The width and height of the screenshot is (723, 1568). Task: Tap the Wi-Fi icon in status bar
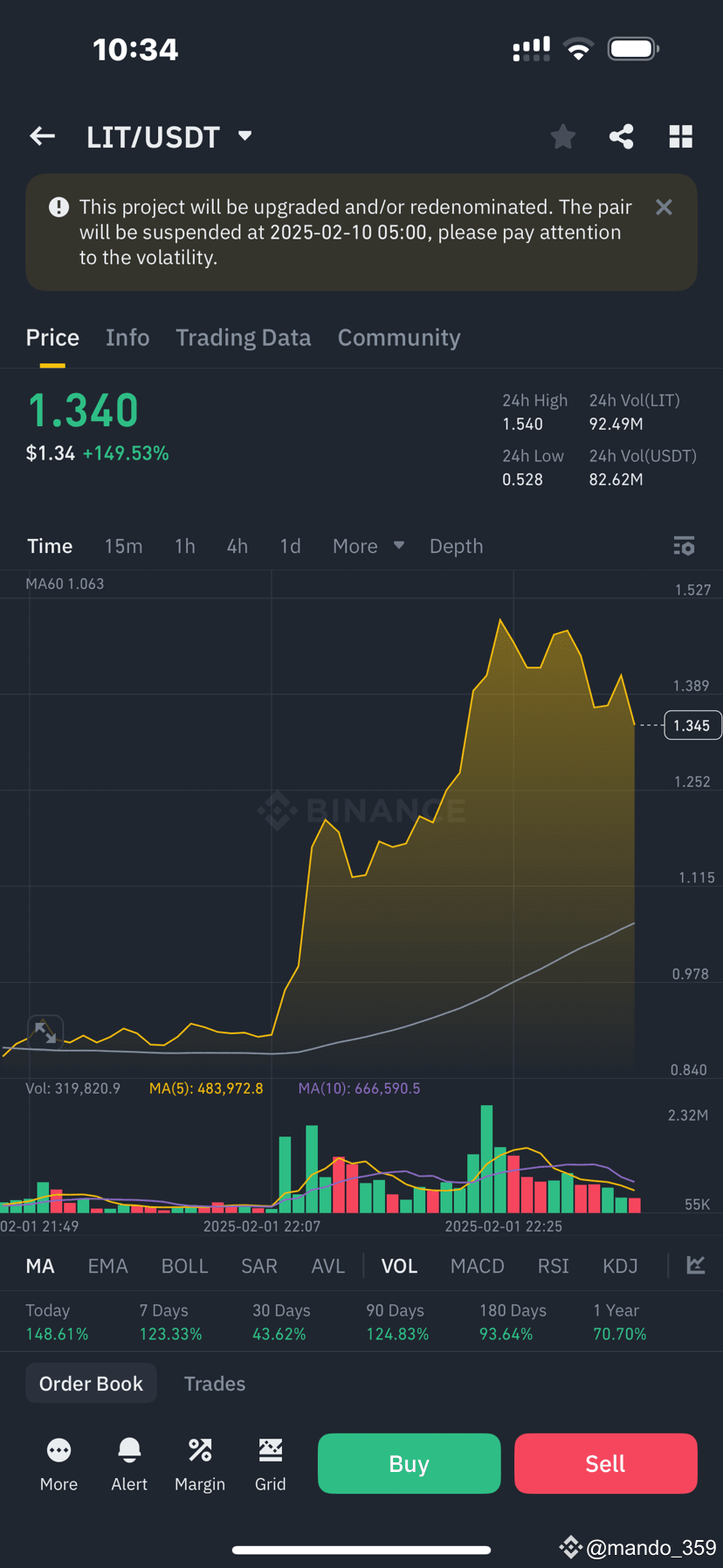pyautogui.click(x=578, y=49)
